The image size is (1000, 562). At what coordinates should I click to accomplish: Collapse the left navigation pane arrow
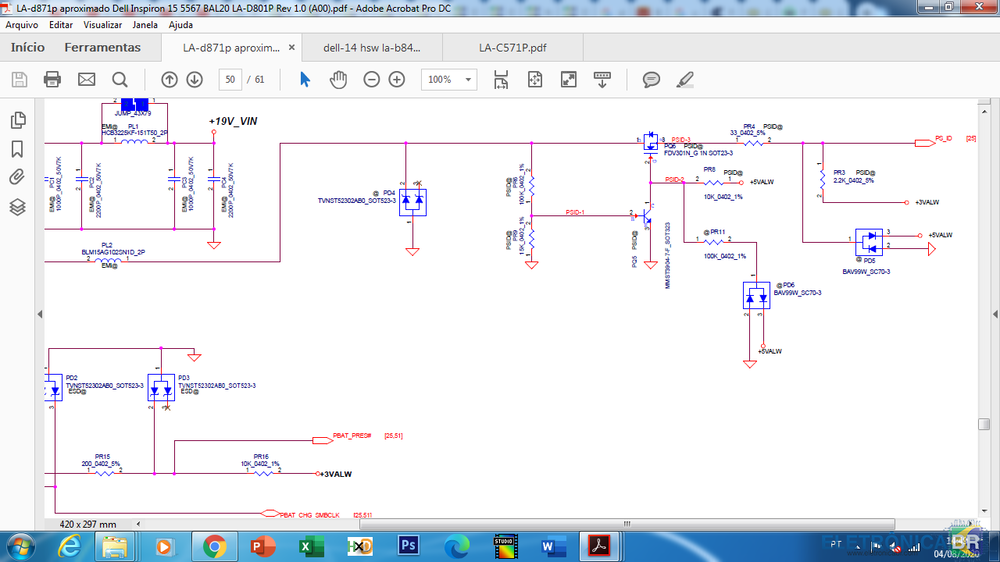point(39,314)
